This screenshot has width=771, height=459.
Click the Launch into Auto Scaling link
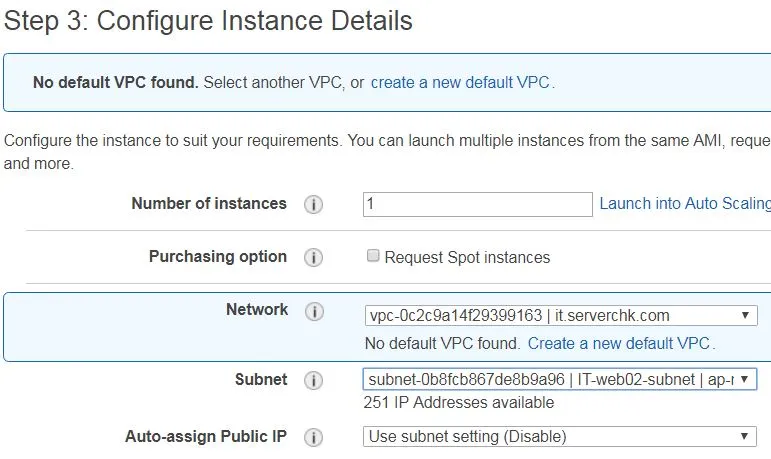685,203
